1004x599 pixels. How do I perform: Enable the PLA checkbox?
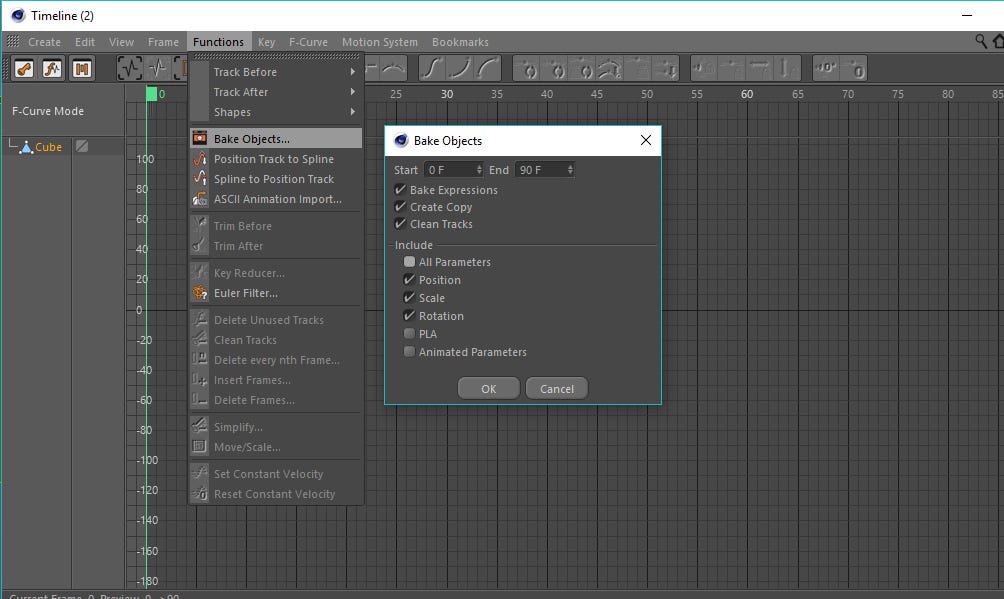(409, 333)
